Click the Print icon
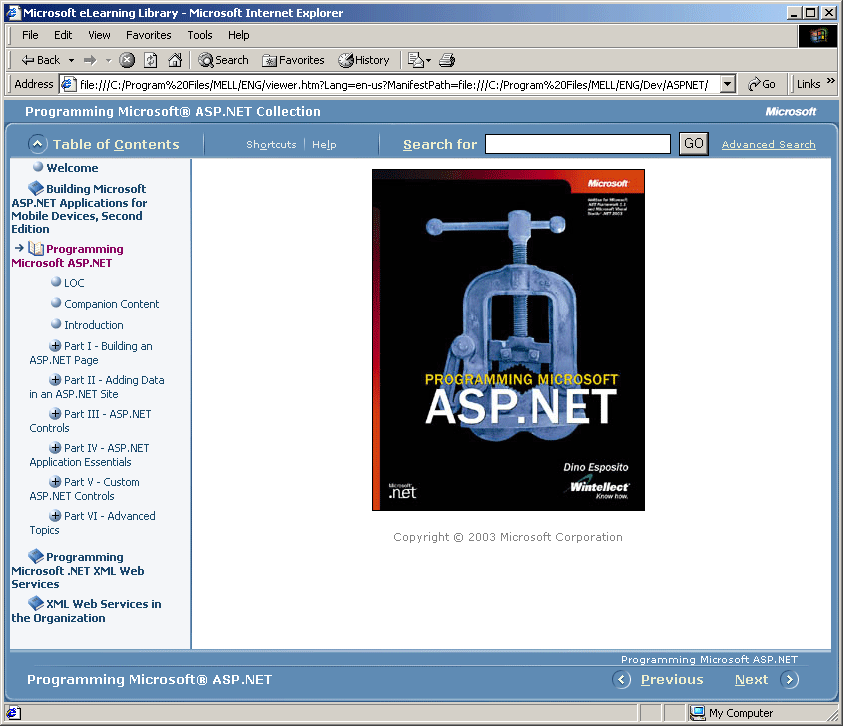The width and height of the screenshot is (843, 726). click(447, 60)
